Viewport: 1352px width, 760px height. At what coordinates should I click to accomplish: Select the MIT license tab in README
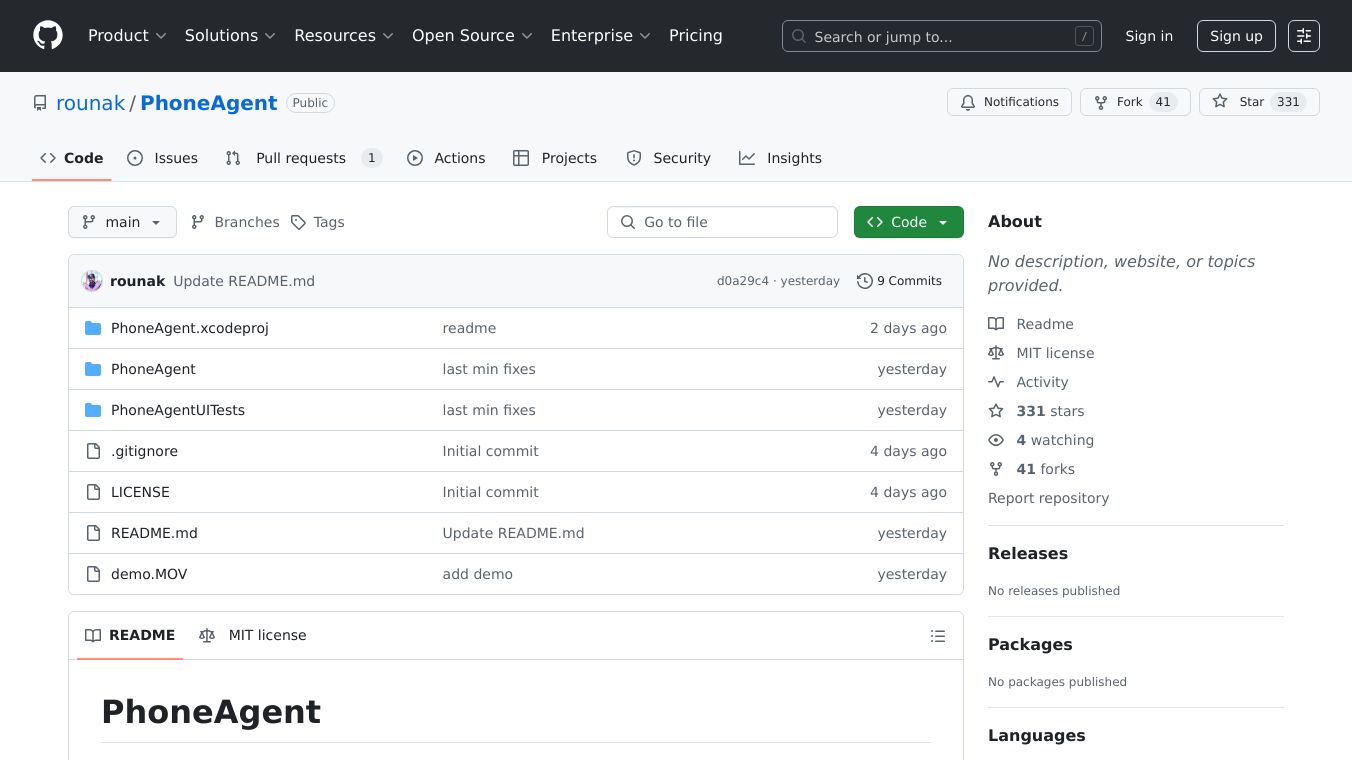pos(253,635)
